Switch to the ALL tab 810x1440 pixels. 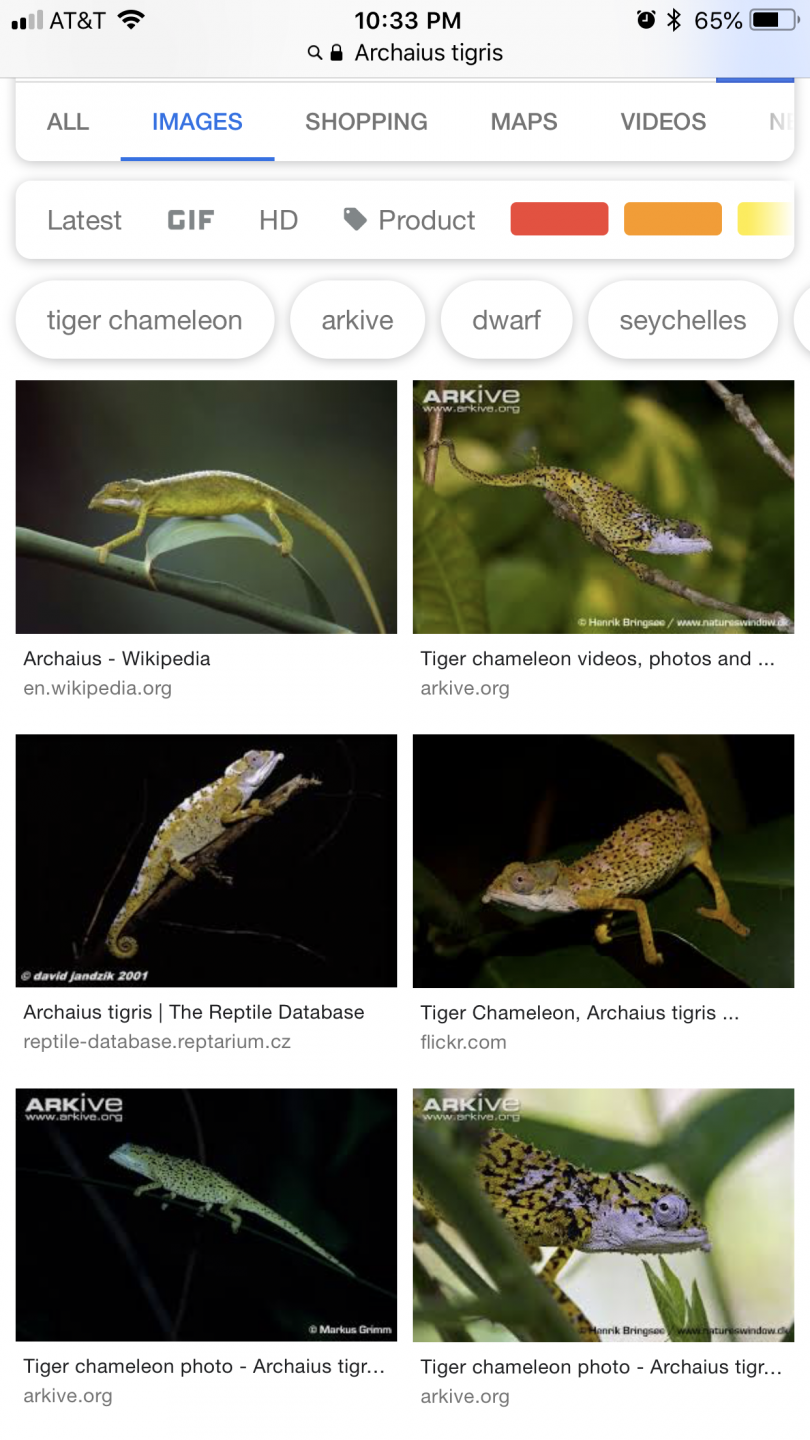pyautogui.click(x=68, y=122)
